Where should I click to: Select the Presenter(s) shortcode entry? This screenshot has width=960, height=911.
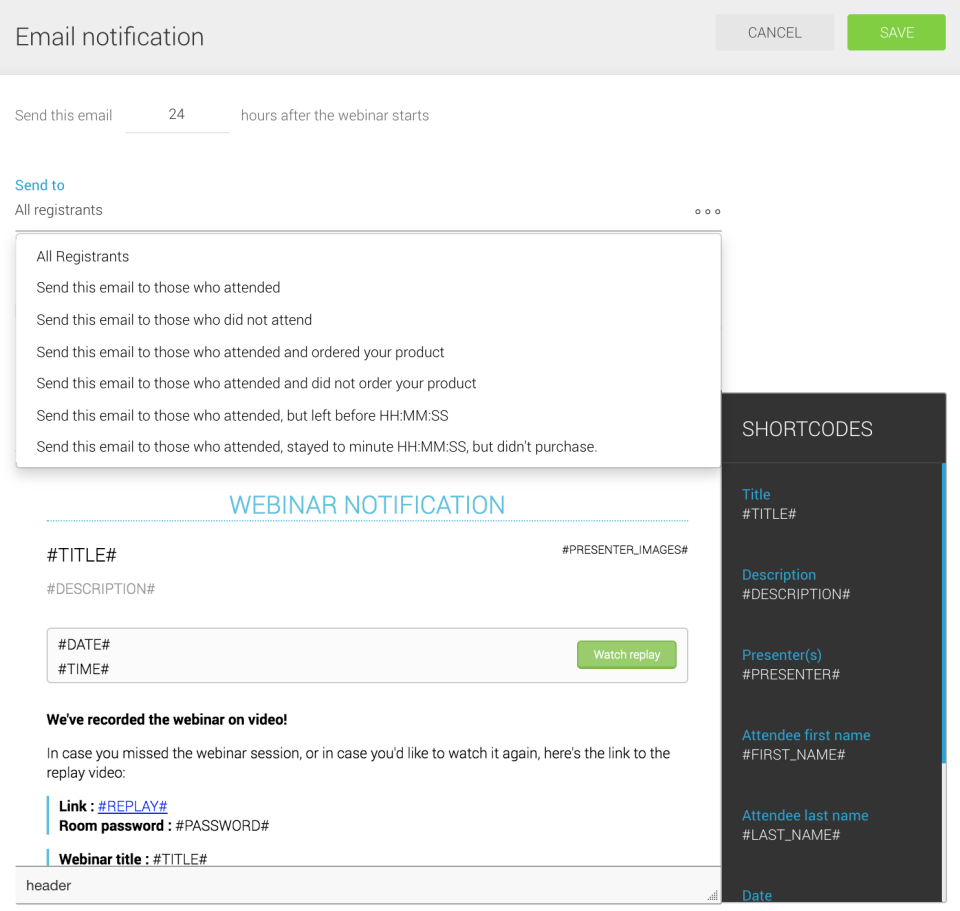(x=791, y=665)
